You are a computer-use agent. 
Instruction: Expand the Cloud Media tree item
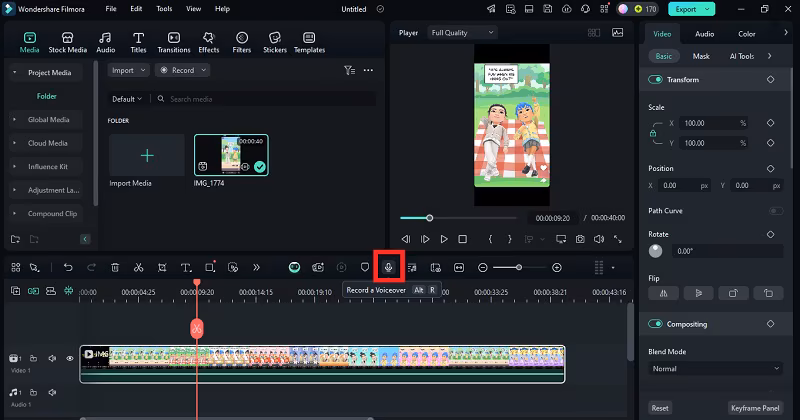tap(14, 143)
